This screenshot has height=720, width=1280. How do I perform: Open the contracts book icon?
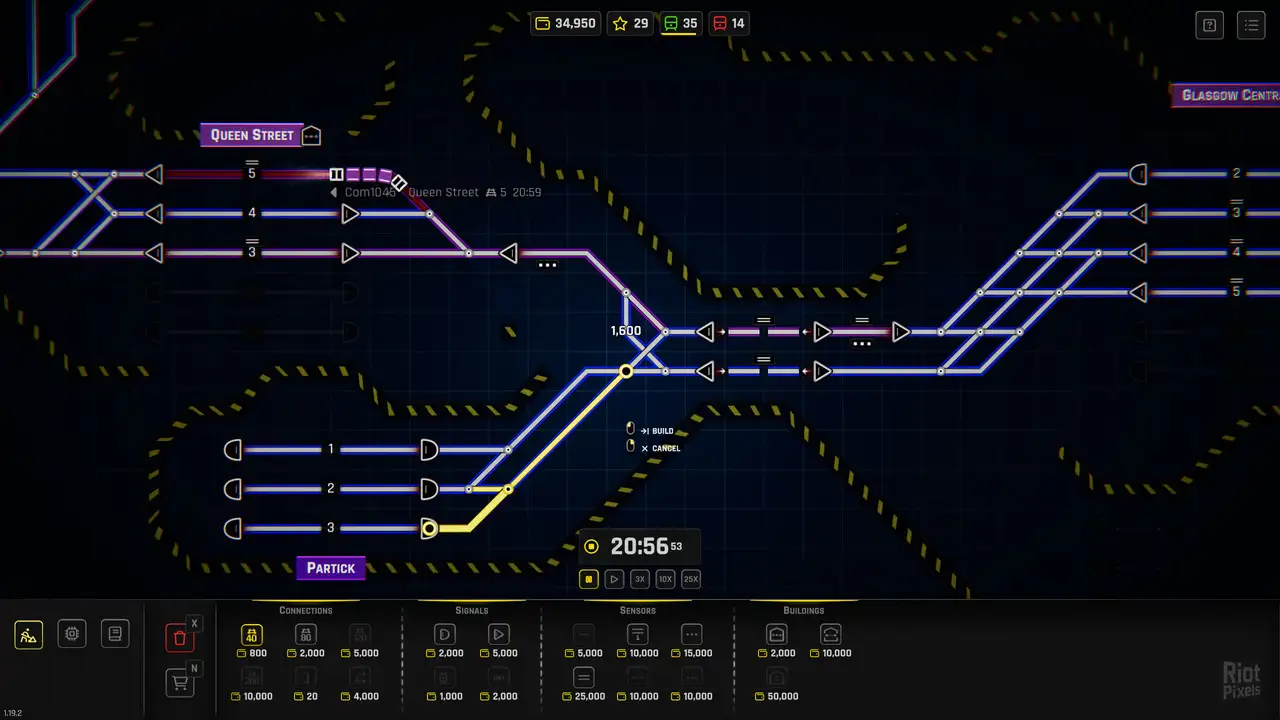115,634
